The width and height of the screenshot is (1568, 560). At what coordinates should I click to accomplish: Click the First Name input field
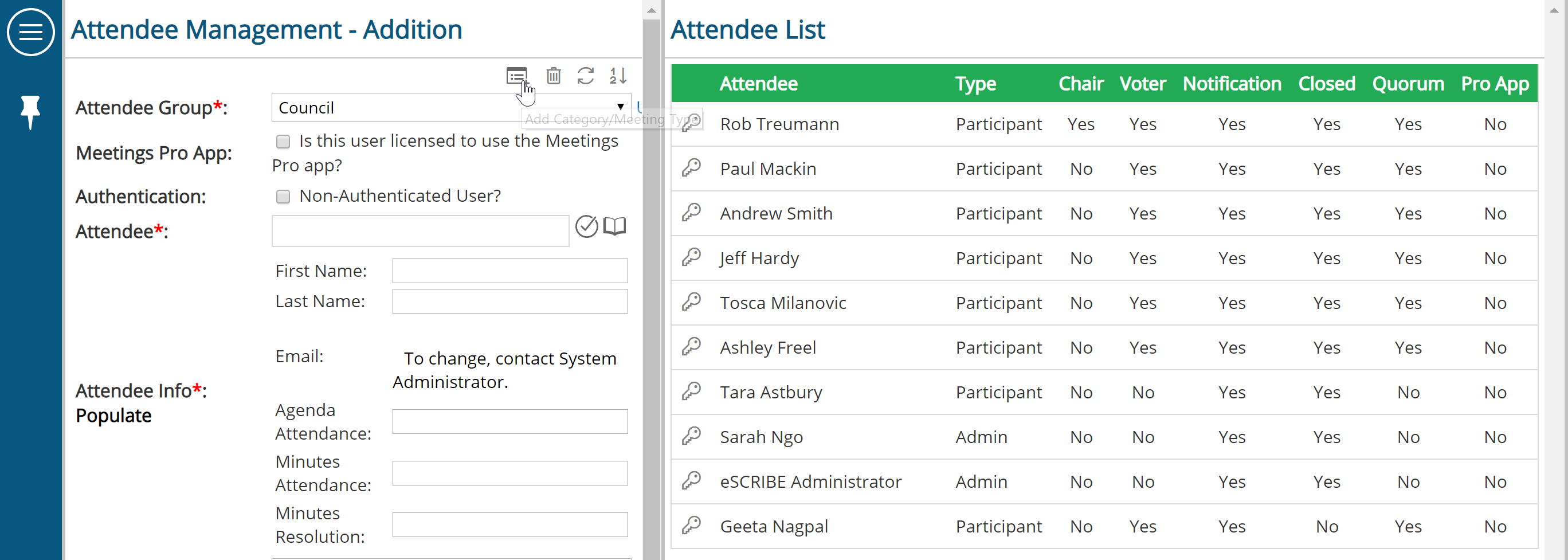(x=510, y=271)
